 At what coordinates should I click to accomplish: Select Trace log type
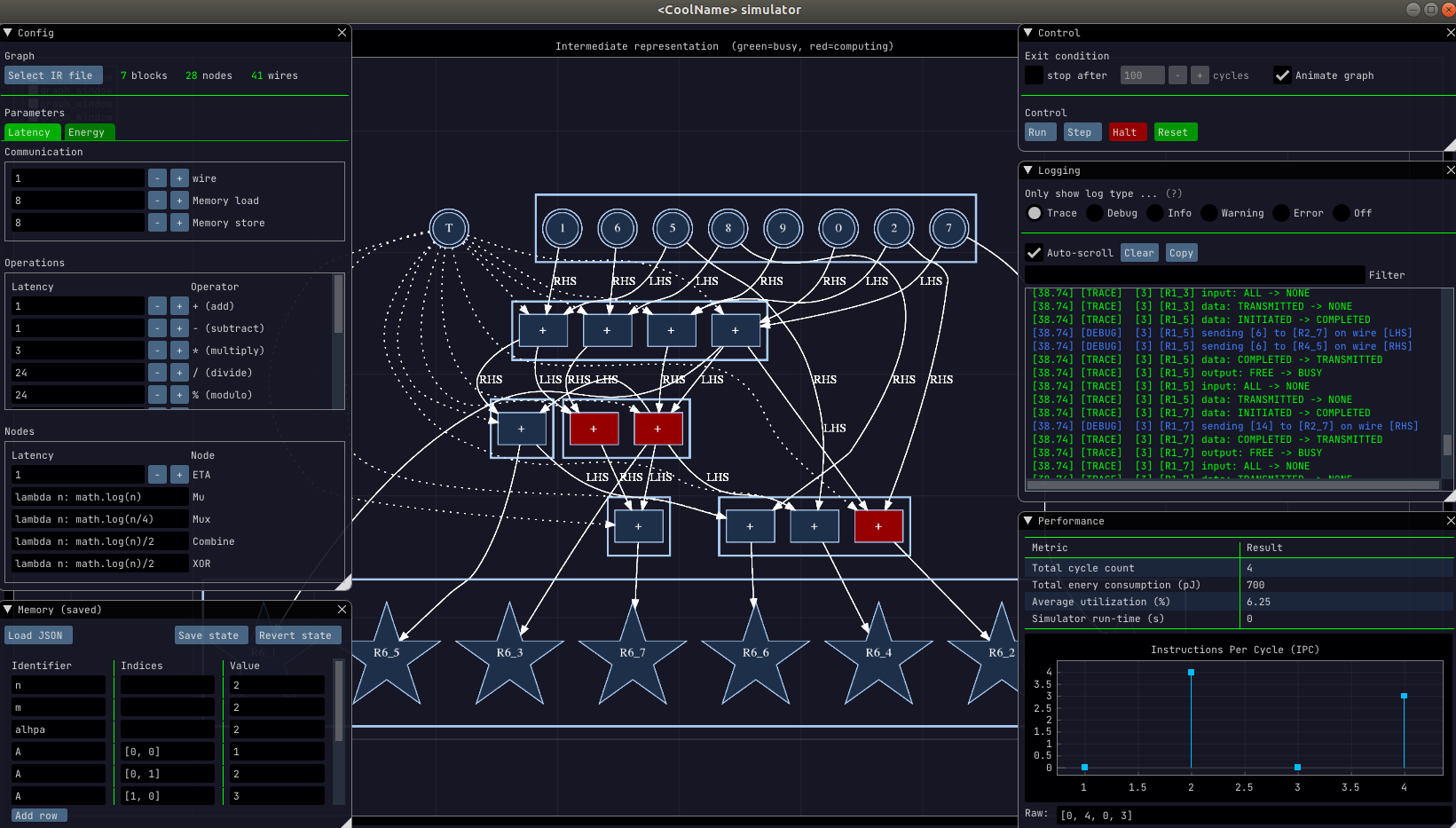1035,213
